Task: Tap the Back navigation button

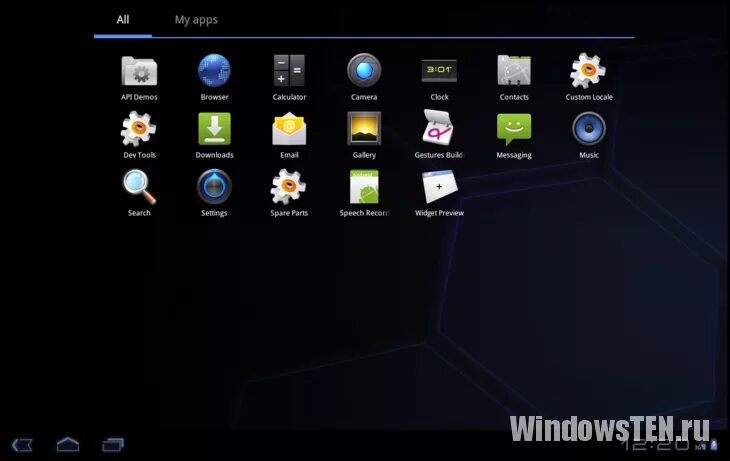Action: pos(22,445)
